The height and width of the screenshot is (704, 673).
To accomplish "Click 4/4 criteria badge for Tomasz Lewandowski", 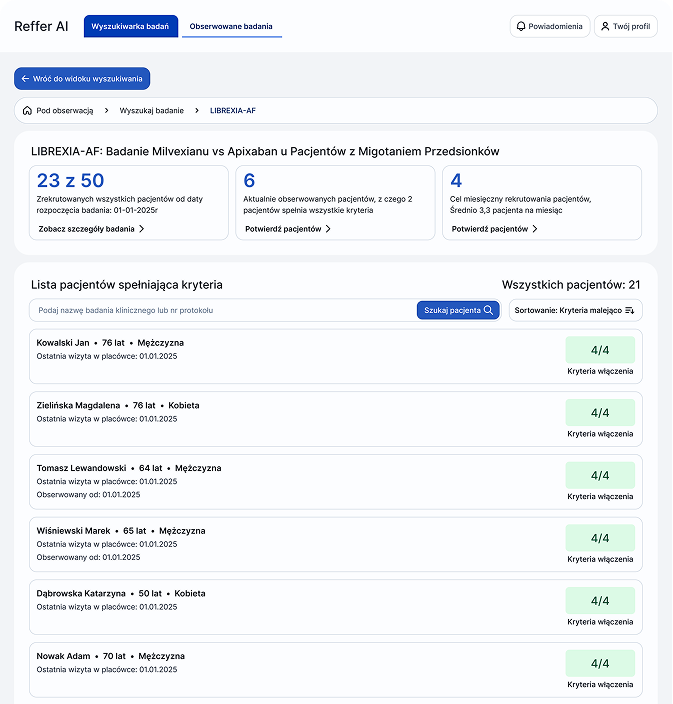I will click(x=600, y=475).
